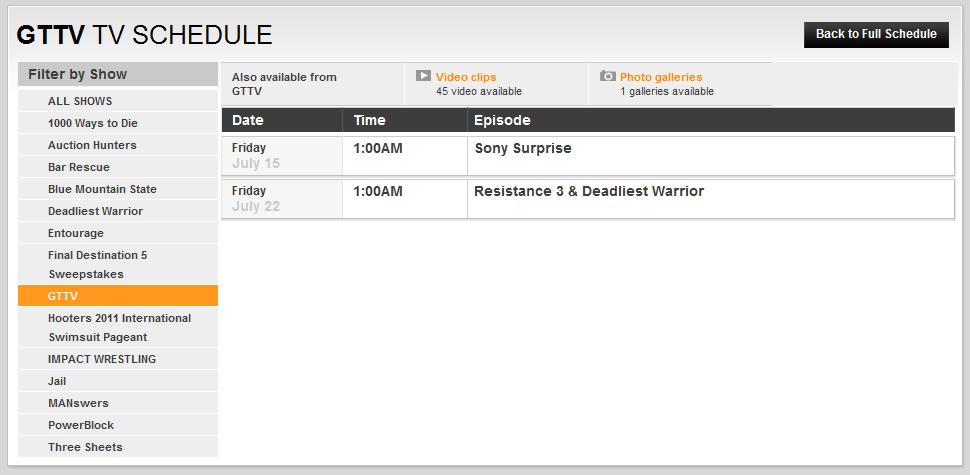
Task: Select Bar Rescue in the sidebar
Action: (79, 167)
